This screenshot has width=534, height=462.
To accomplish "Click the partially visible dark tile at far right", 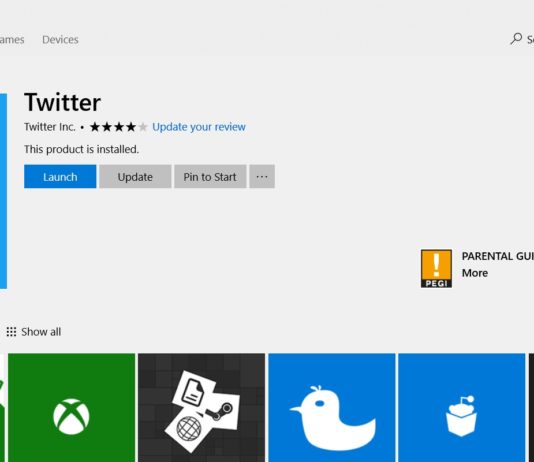I will click(x=531, y=408).
